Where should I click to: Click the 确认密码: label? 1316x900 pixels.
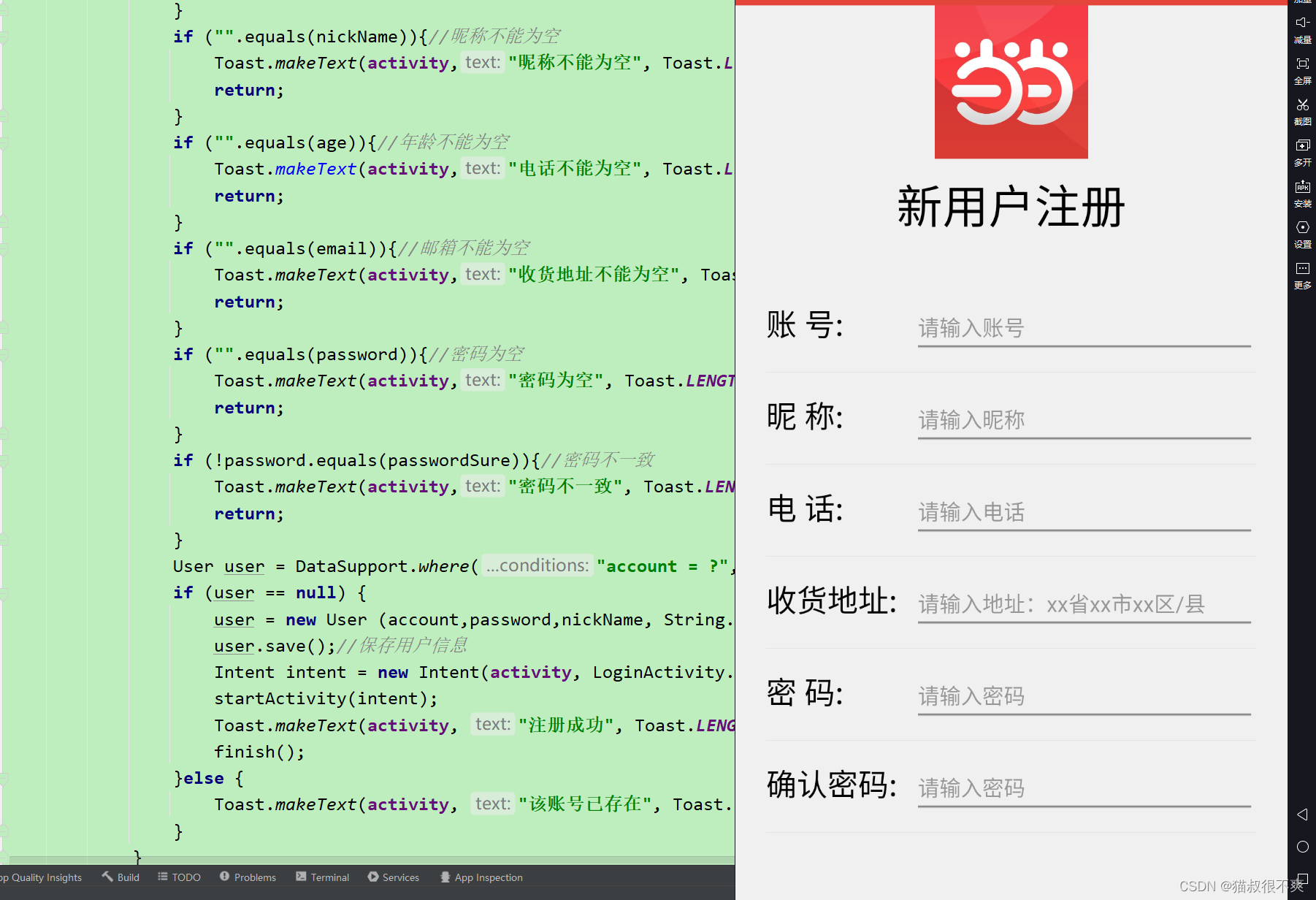pyautogui.click(x=832, y=785)
